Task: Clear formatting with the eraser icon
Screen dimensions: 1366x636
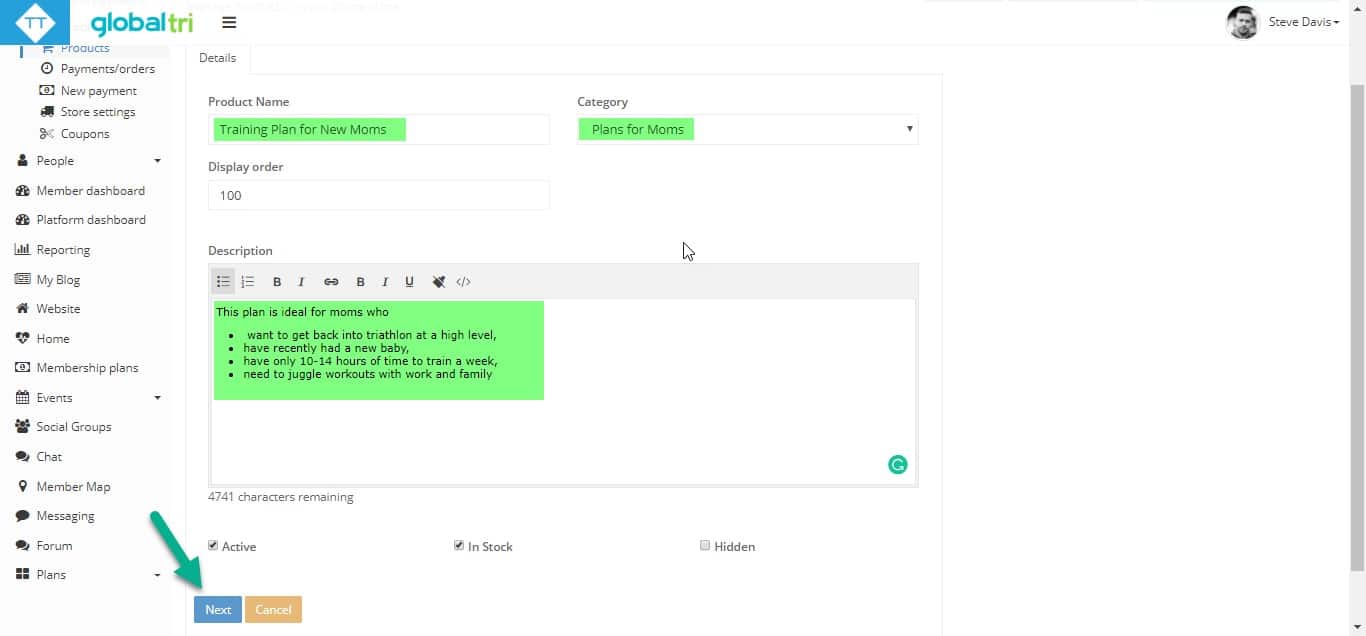Action: pyautogui.click(x=438, y=282)
